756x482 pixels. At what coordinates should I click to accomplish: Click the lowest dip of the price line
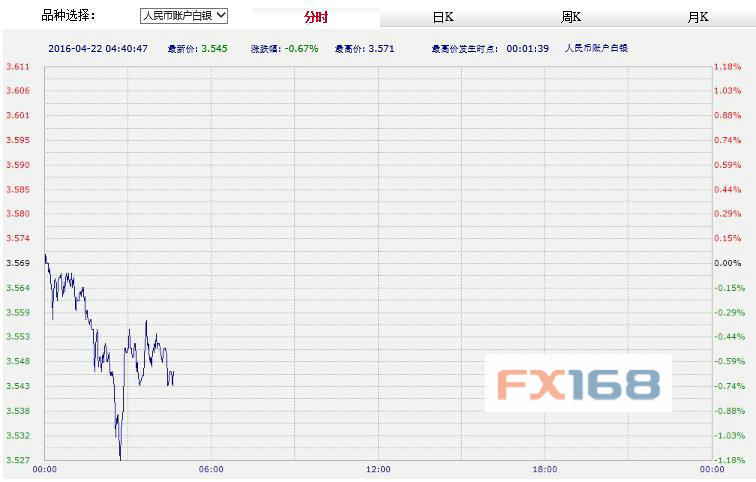pyautogui.click(x=120, y=458)
